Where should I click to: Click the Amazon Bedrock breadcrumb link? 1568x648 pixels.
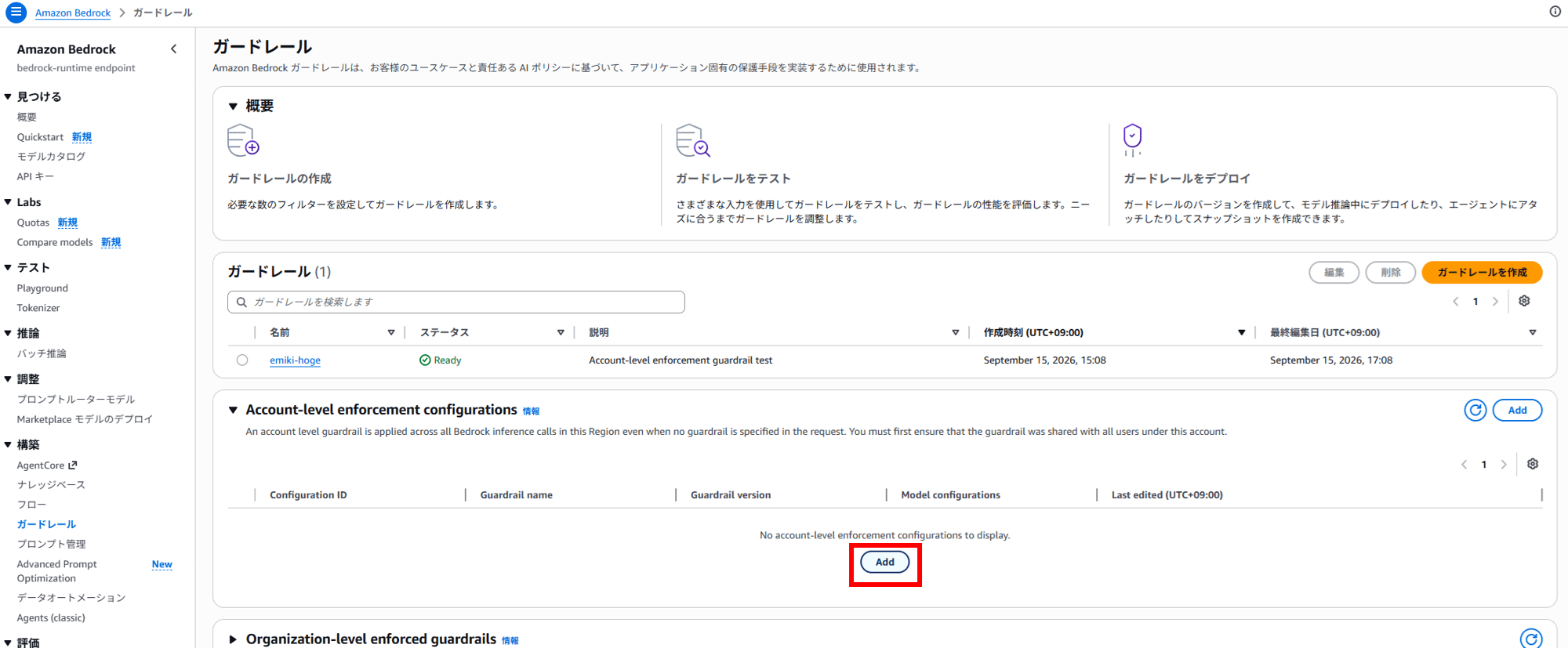[73, 13]
